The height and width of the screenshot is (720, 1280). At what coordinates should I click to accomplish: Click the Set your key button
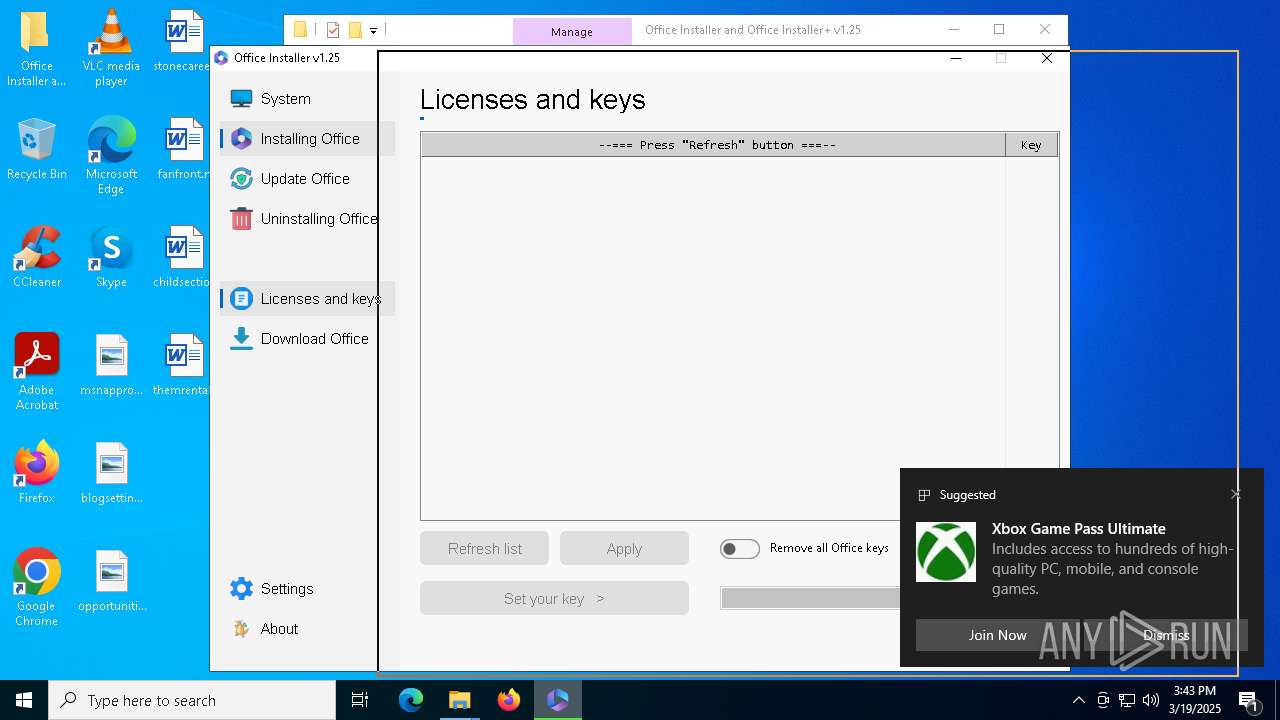(554, 598)
